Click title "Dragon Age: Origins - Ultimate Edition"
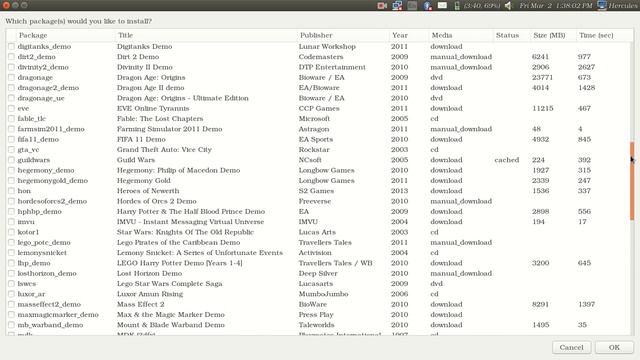Viewport: 640px width, 360px height. [x=182, y=98]
